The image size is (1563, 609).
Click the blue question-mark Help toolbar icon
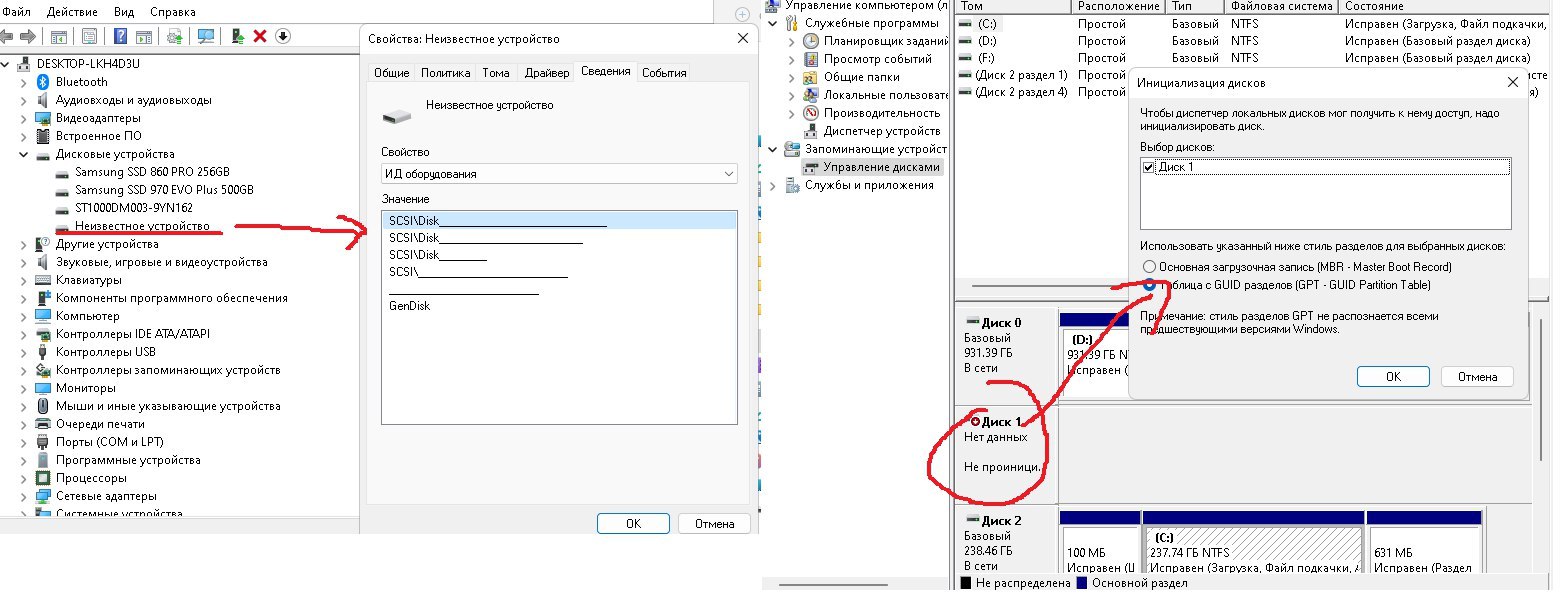120,36
